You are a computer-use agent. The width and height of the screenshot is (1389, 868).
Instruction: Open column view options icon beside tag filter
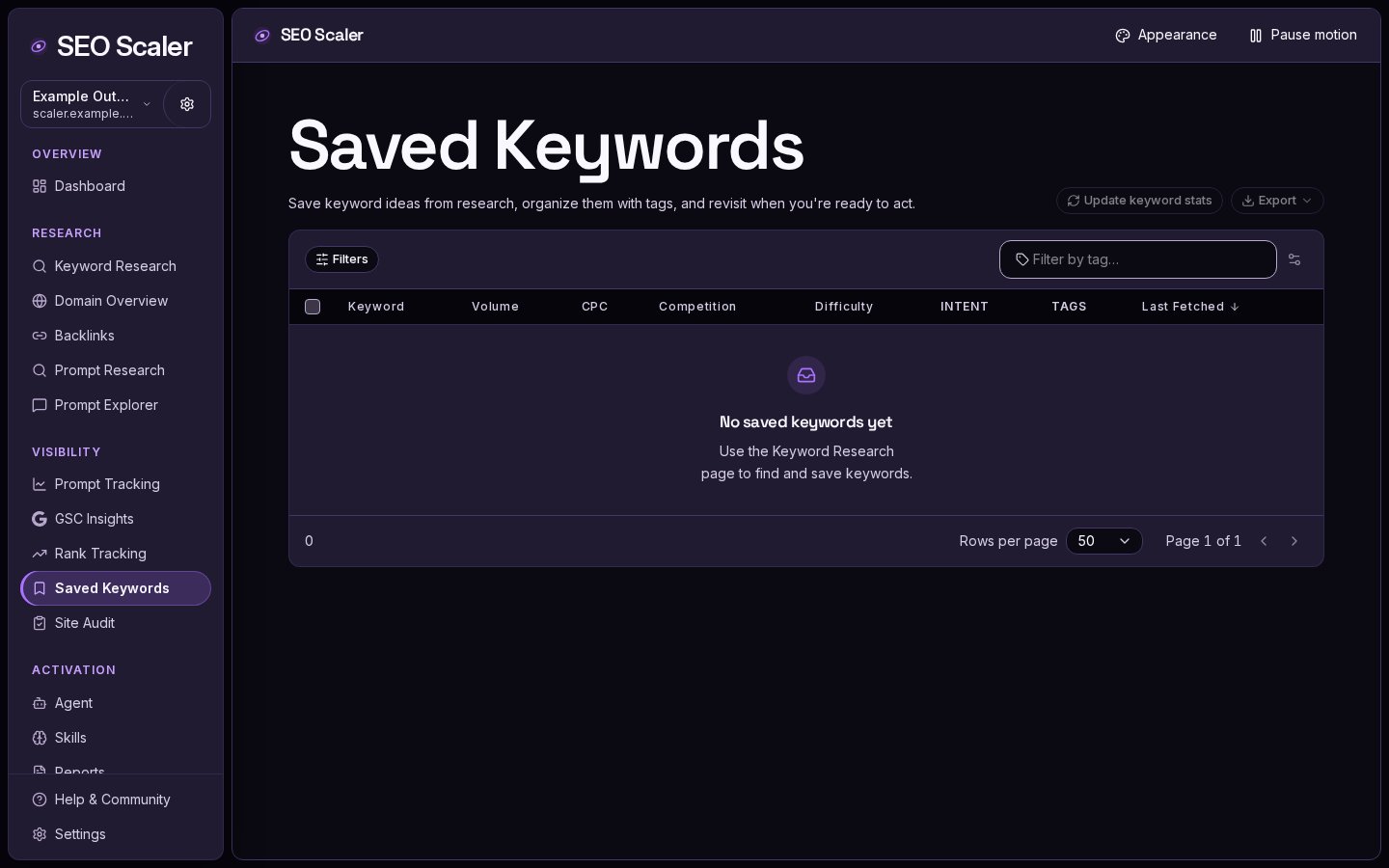pos(1294,259)
